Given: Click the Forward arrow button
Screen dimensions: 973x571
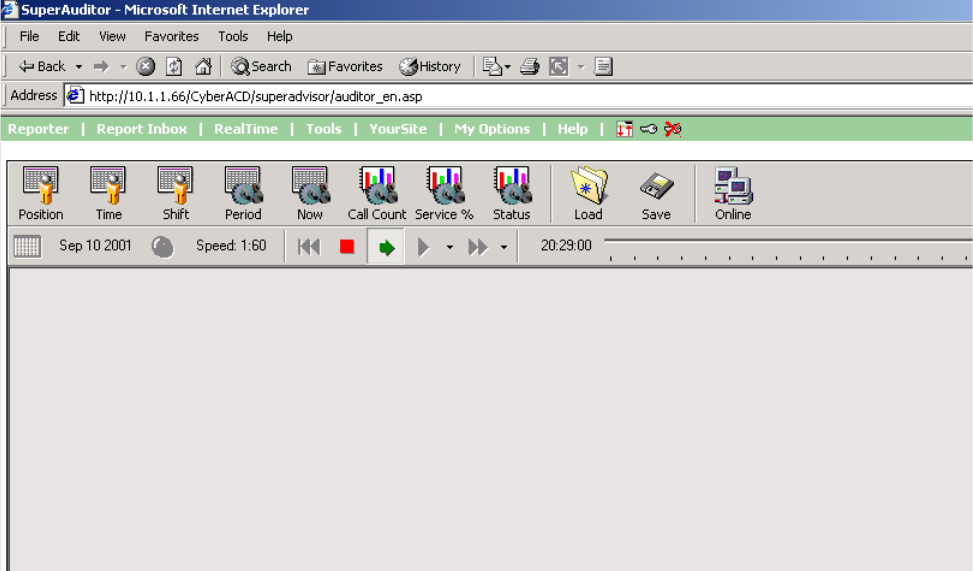Looking at the screenshot, I should click(101, 66).
